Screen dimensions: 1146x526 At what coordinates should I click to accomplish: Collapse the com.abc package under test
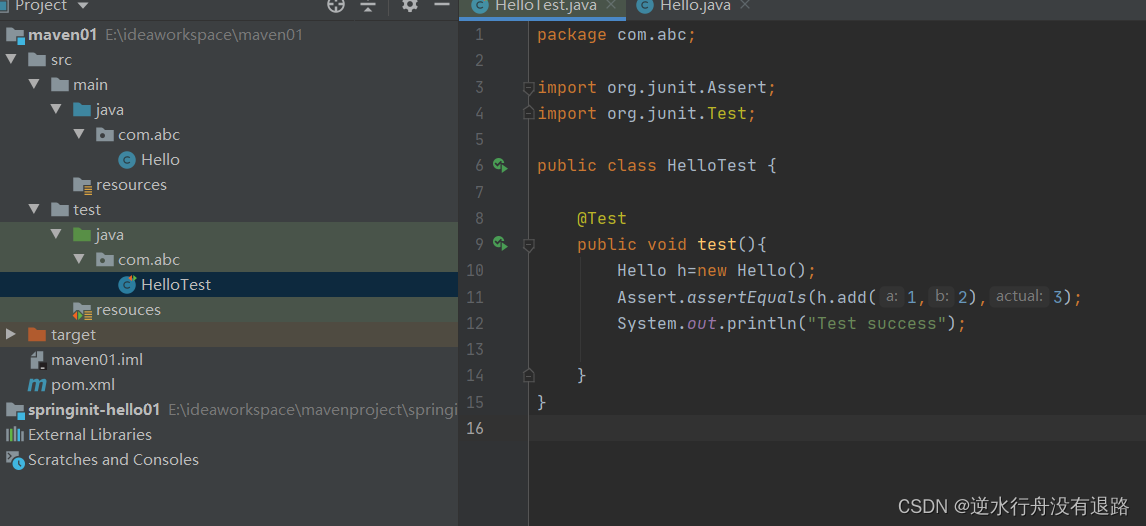[79, 259]
